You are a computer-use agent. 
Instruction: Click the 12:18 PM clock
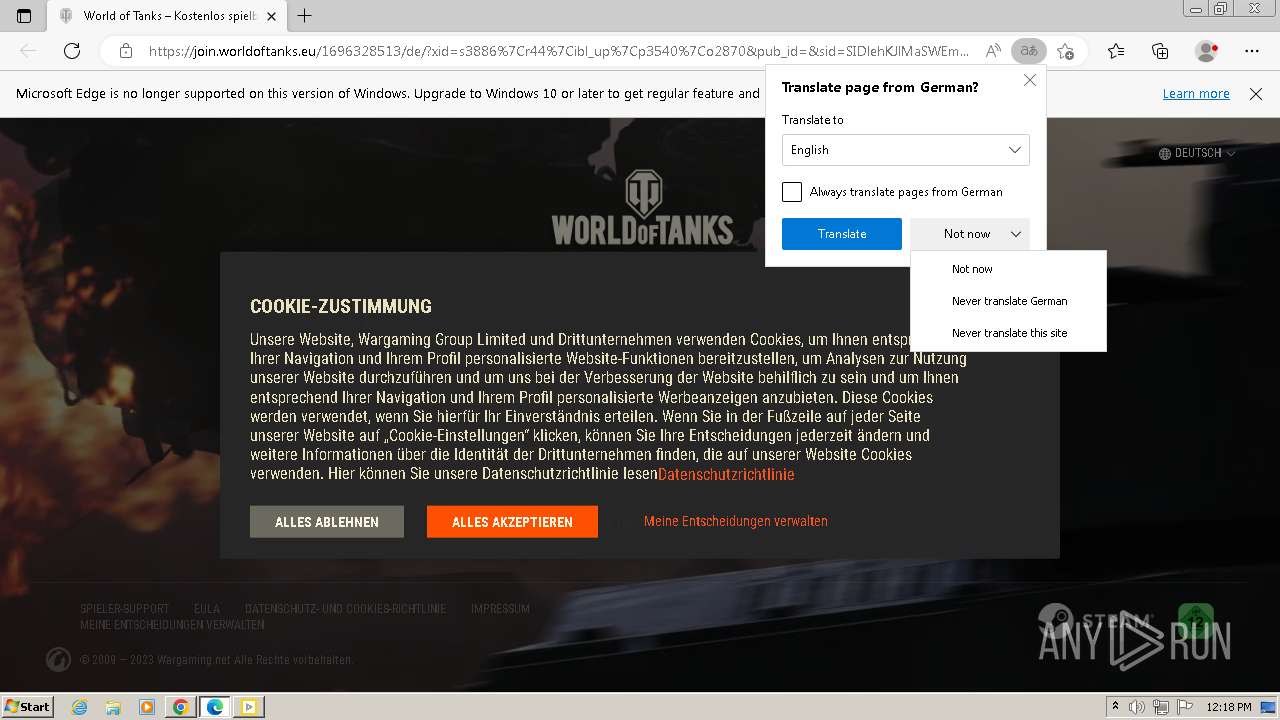[x=1228, y=707]
